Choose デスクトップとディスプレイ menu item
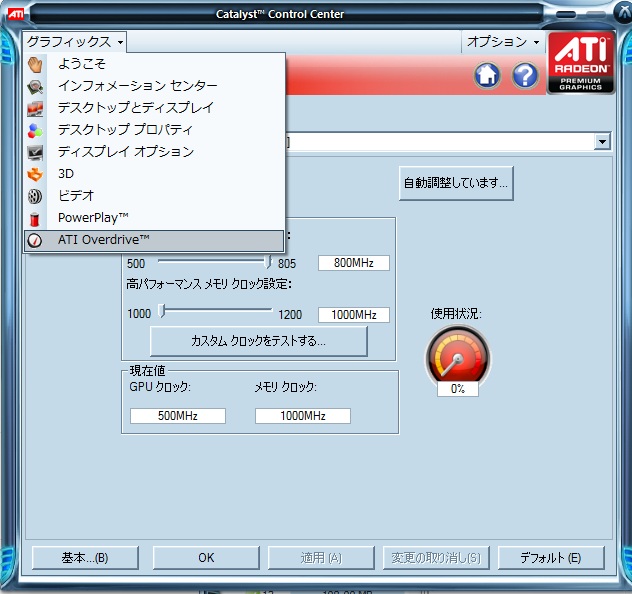 [154, 108]
